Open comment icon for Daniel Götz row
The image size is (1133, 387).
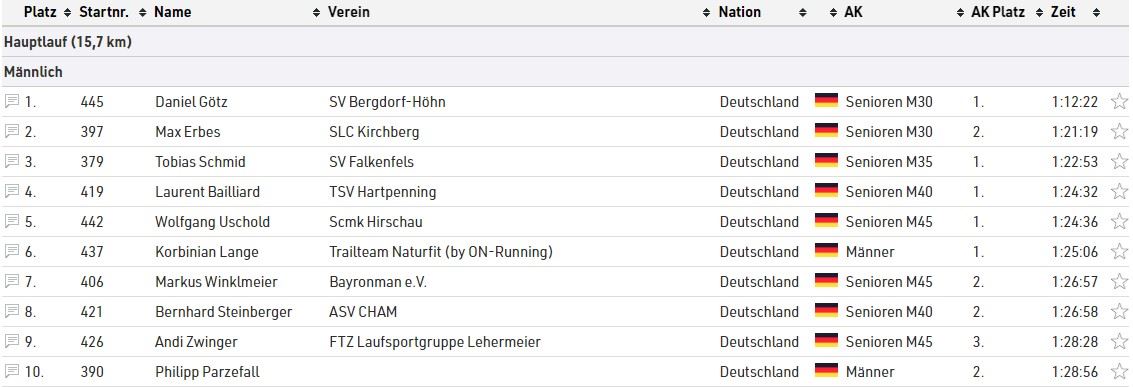pyautogui.click(x=11, y=101)
